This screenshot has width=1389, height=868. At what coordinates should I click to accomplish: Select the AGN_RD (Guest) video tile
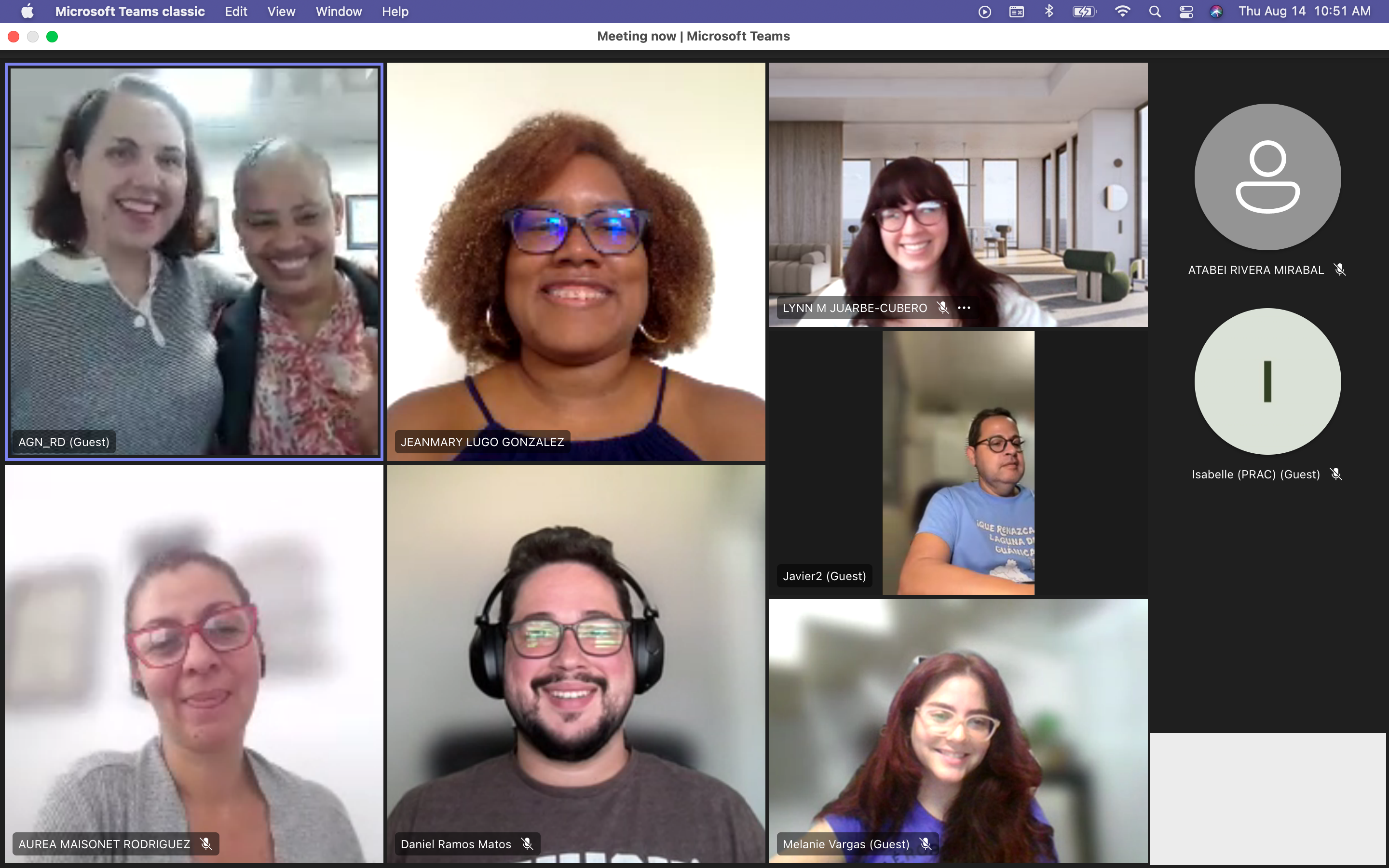[194, 262]
